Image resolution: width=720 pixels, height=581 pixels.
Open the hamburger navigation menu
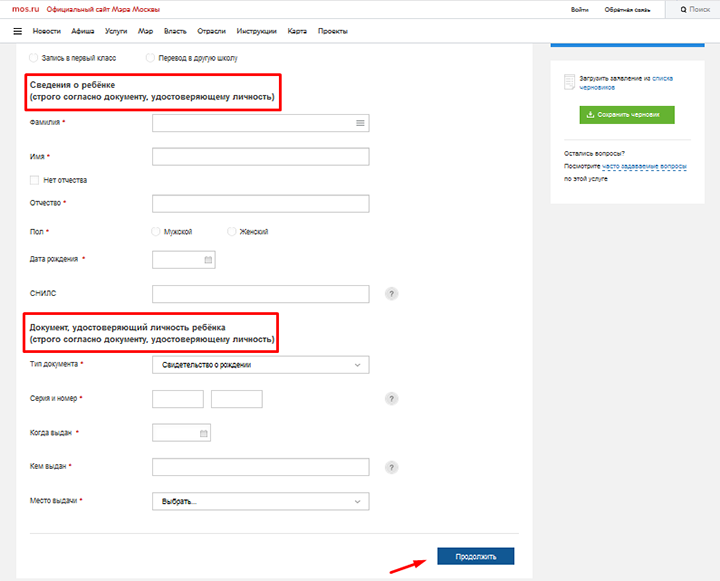pos(17,31)
